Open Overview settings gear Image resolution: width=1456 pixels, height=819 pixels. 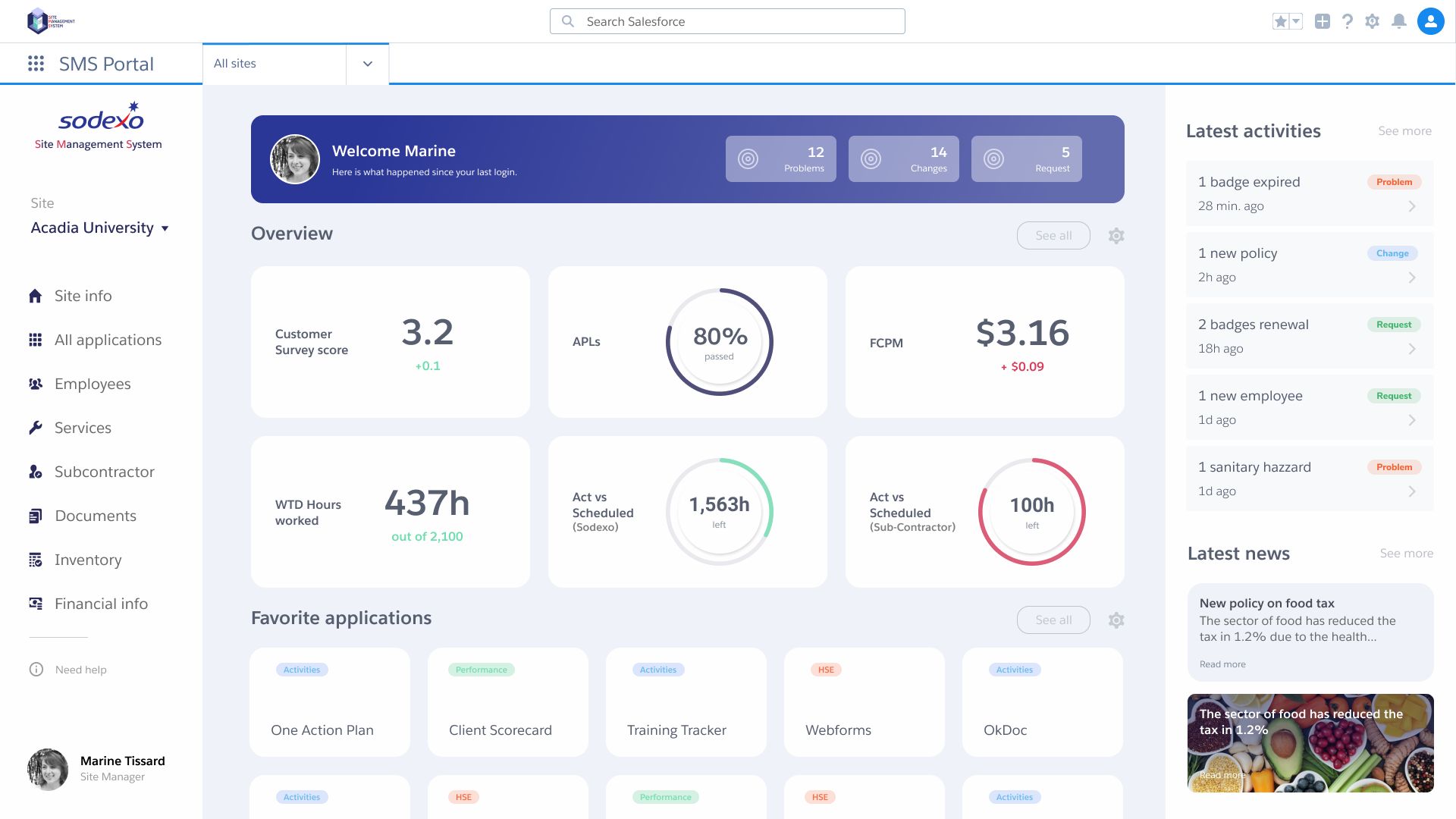pyautogui.click(x=1116, y=236)
